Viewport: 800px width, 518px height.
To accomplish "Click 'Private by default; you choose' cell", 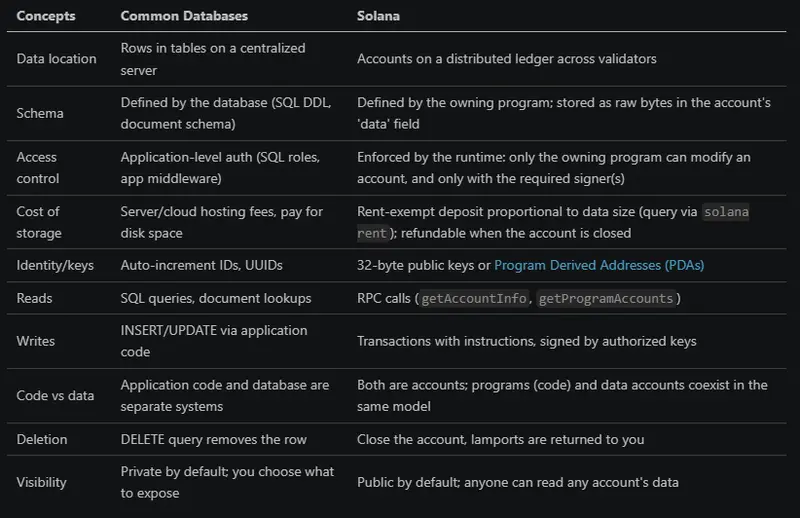I will pyautogui.click(x=227, y=482).
